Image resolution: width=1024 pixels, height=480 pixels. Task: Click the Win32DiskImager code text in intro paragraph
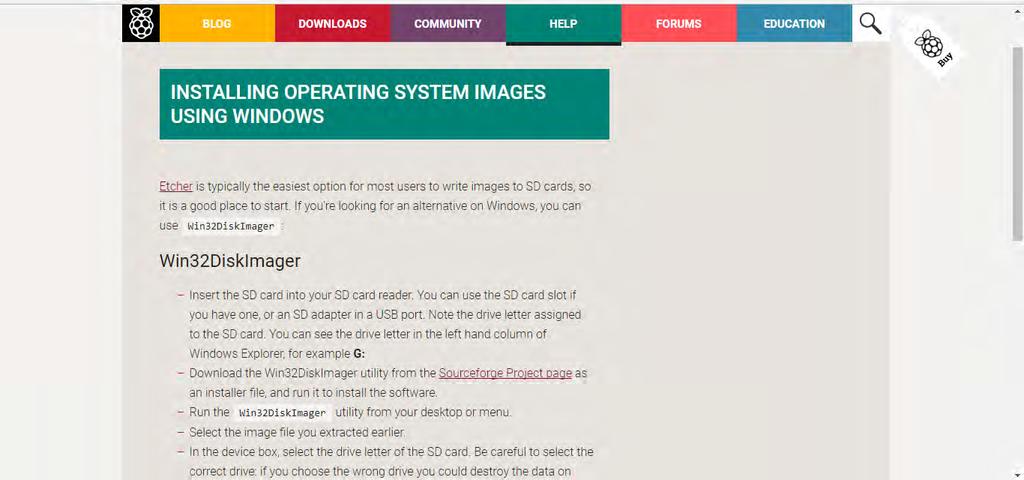pyautogui.click(x=231, y=226)
